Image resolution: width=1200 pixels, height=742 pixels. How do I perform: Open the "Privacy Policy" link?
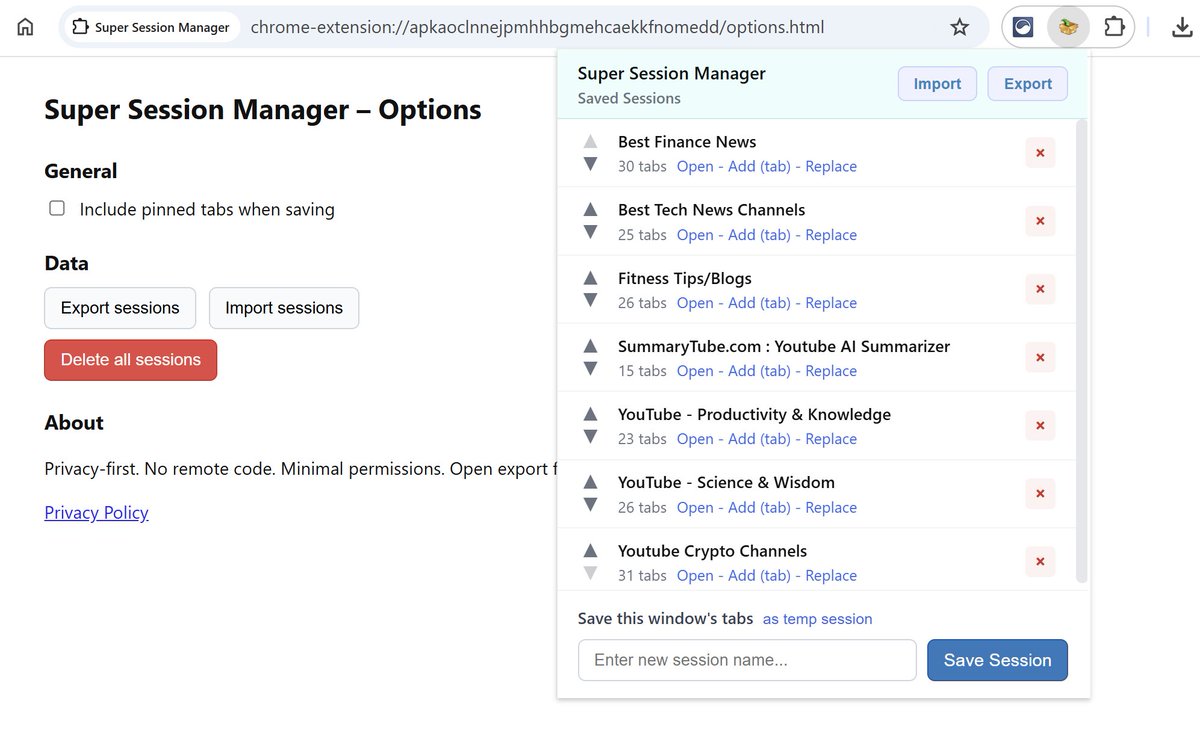pos(96,512)
